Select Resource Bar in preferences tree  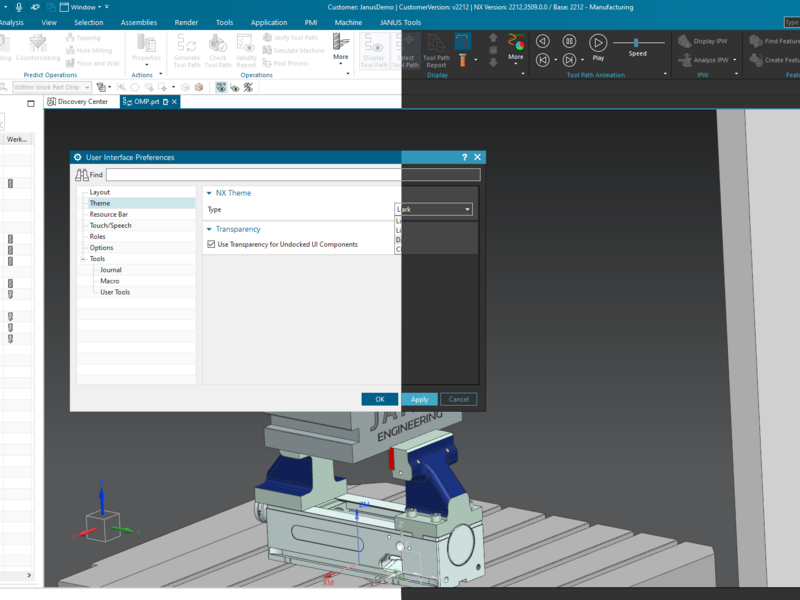coord(109,215)
